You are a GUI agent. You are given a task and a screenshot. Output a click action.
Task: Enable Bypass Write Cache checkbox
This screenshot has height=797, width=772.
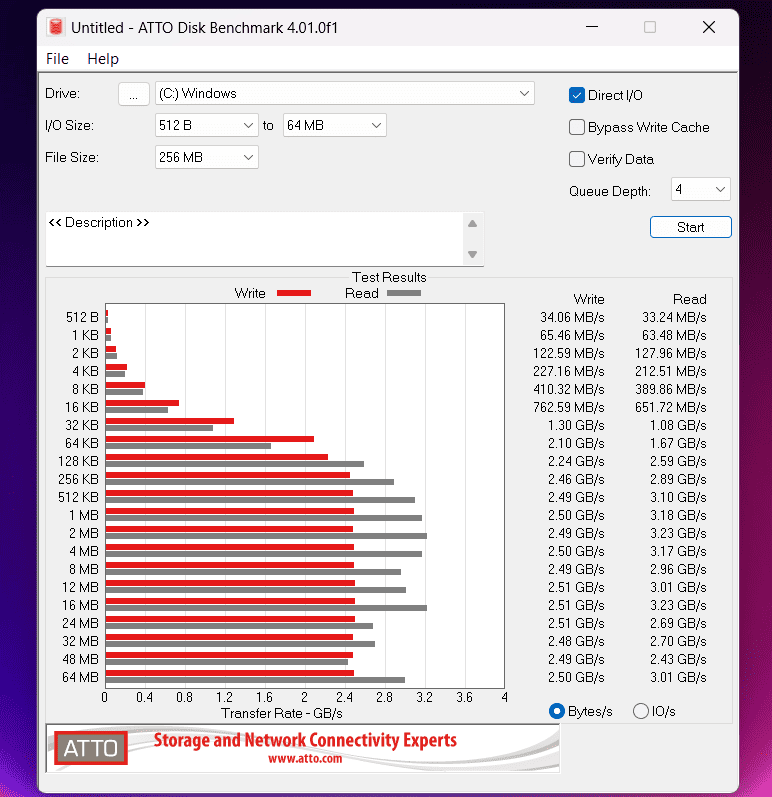point(577,127)
